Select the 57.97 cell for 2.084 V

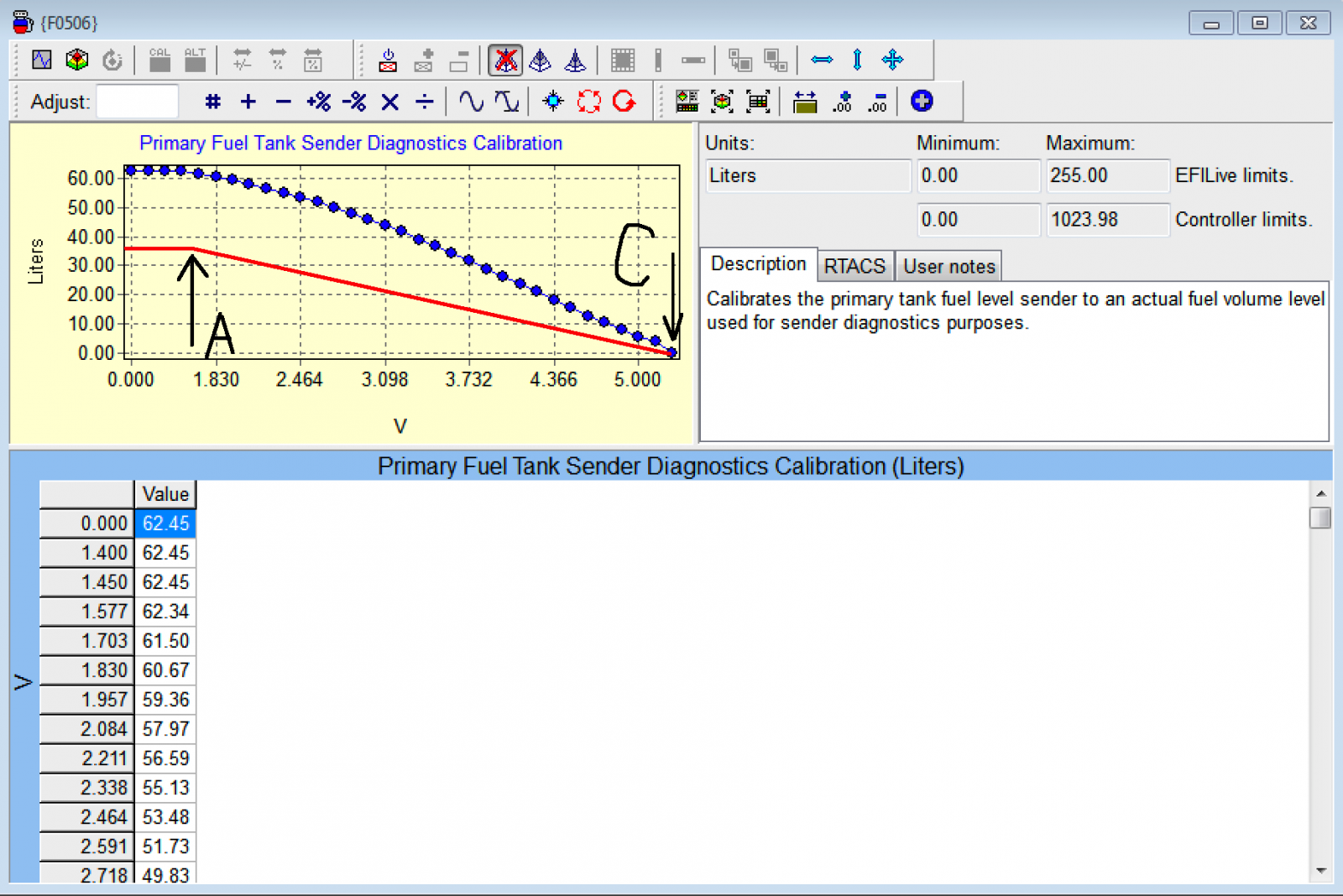coord(165,729)
